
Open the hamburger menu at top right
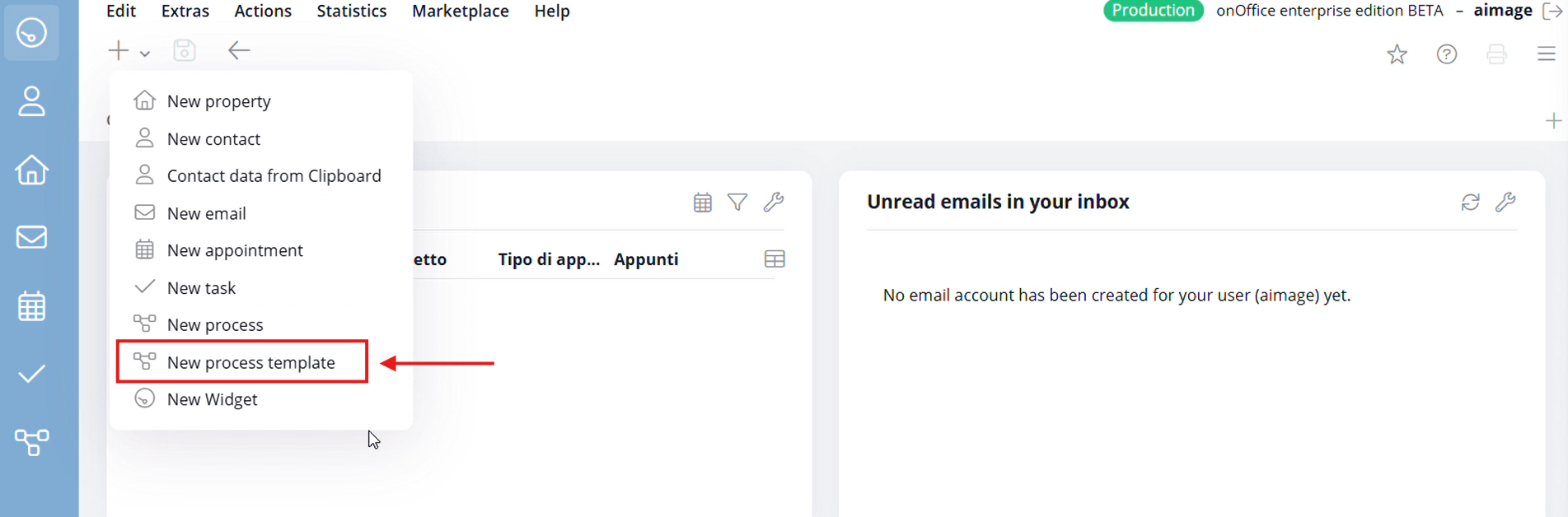(1546, 54)
